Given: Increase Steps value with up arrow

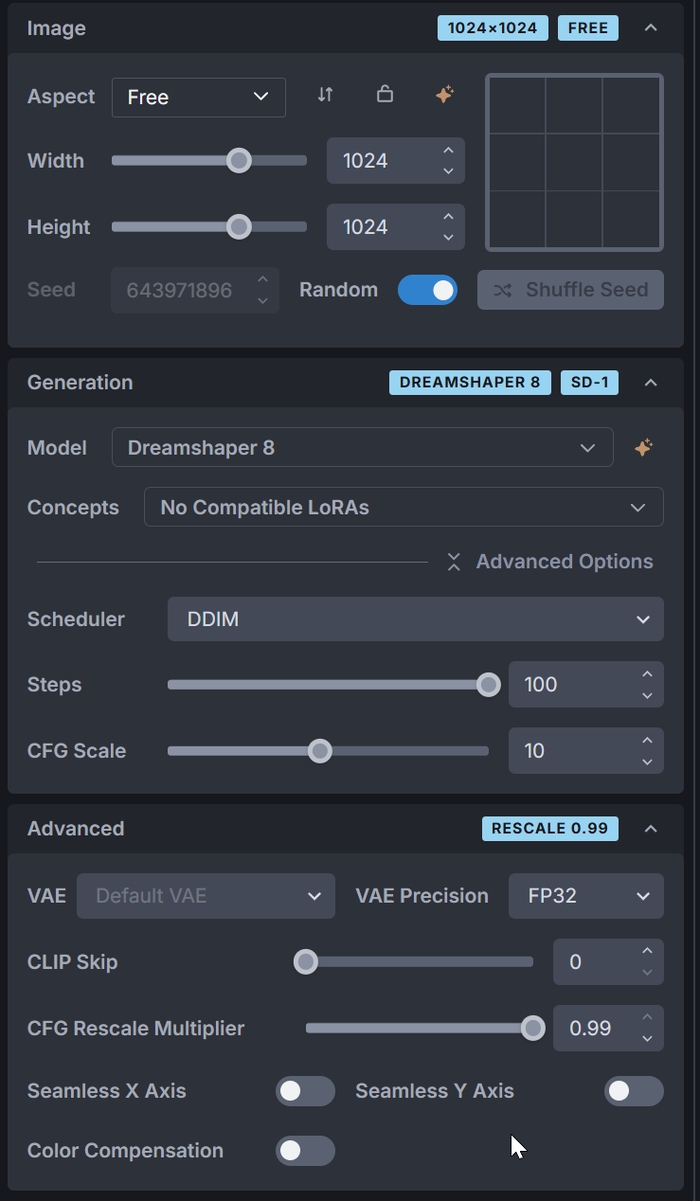Looking at the screenshot, I should coord(647,675).
